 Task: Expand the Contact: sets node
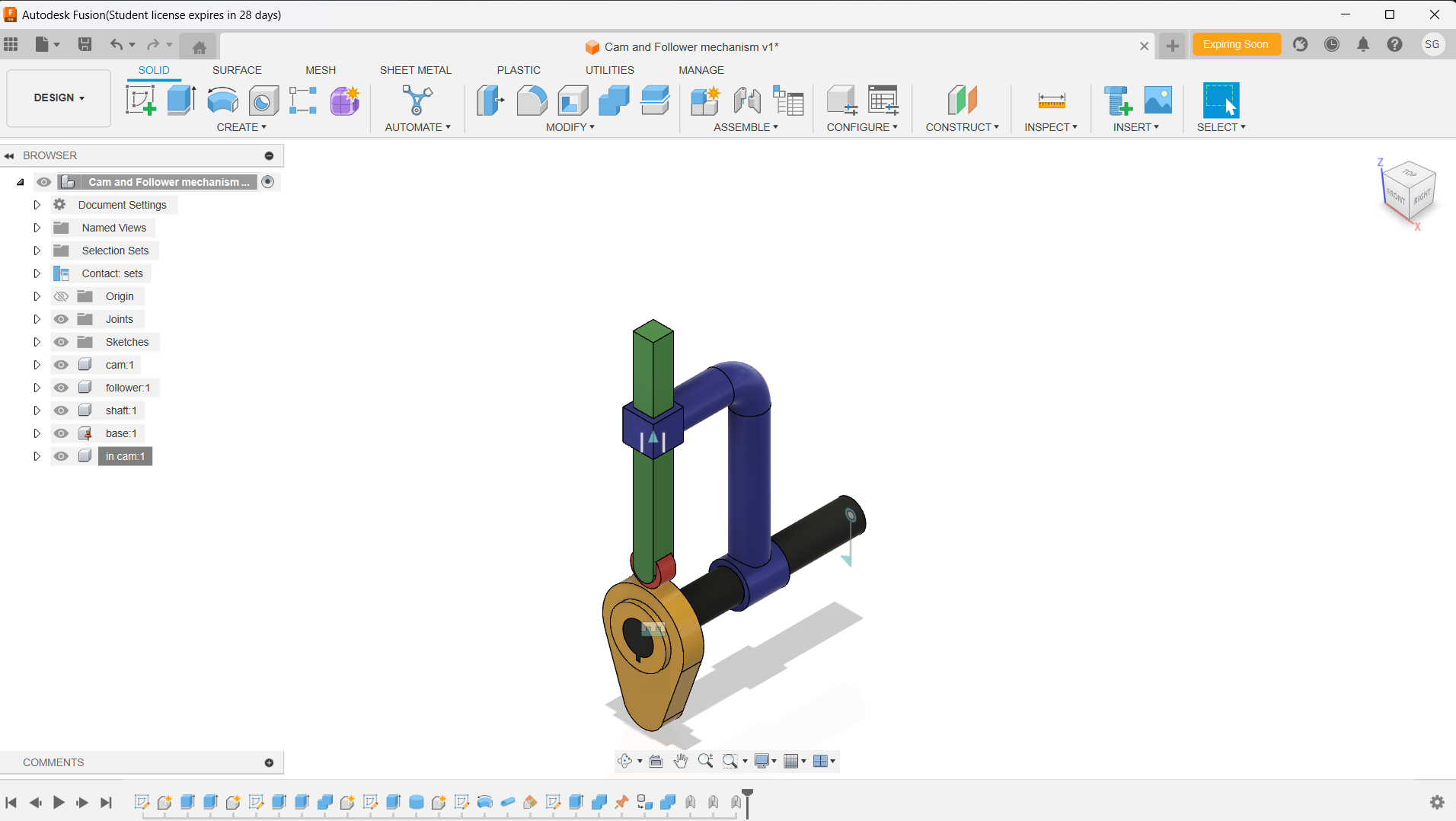coord(37,273)
